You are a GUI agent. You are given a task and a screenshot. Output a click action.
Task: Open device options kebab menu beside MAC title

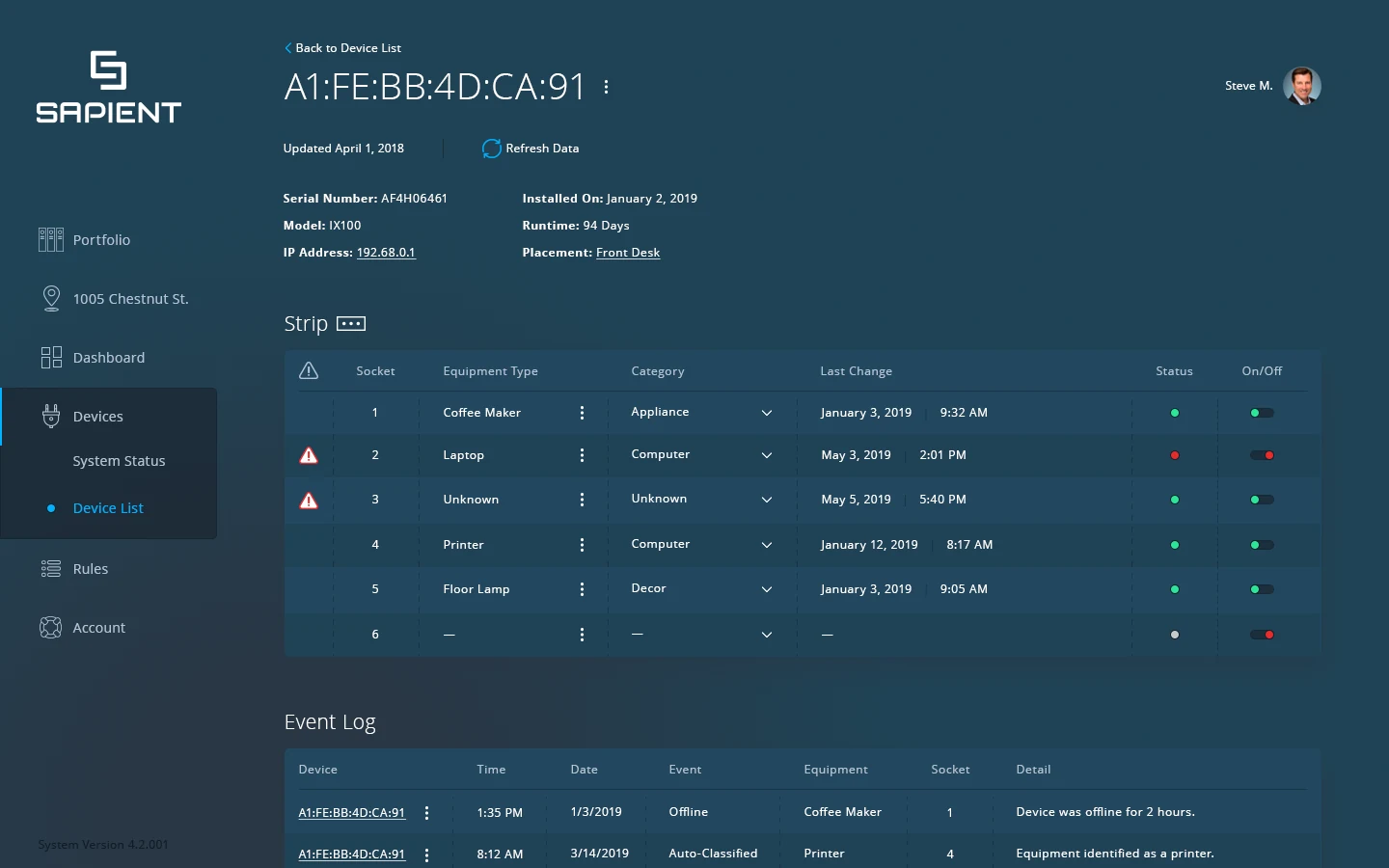coord(606,87)
